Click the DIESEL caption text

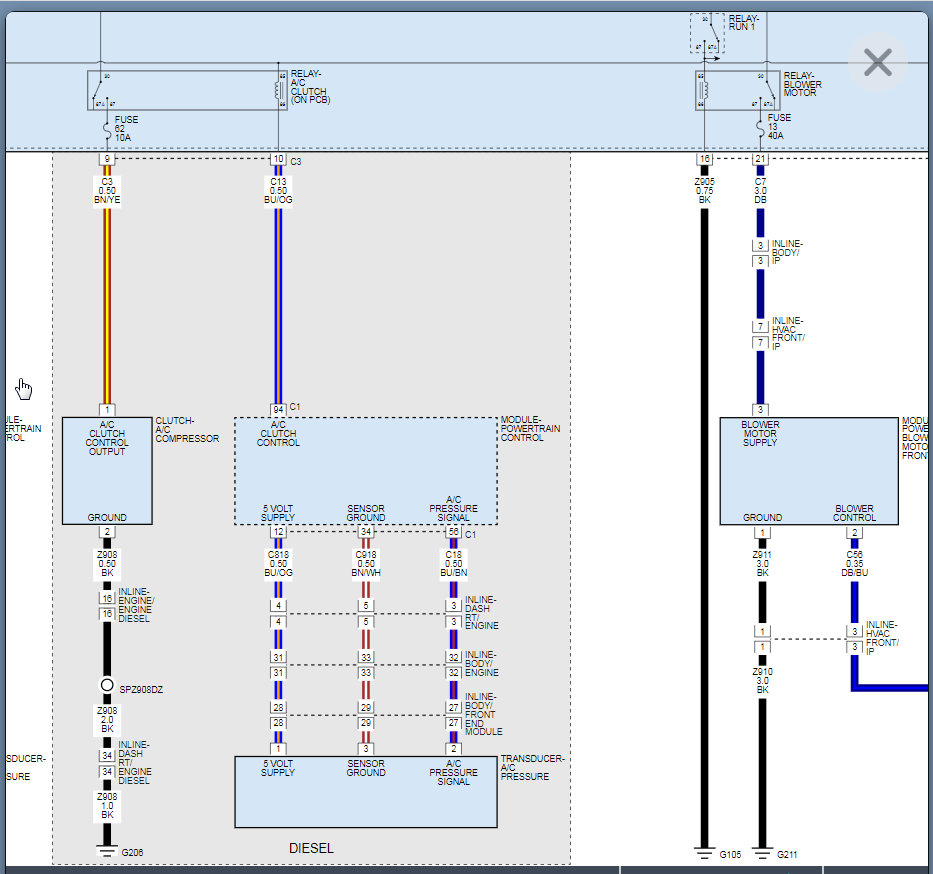311,848
